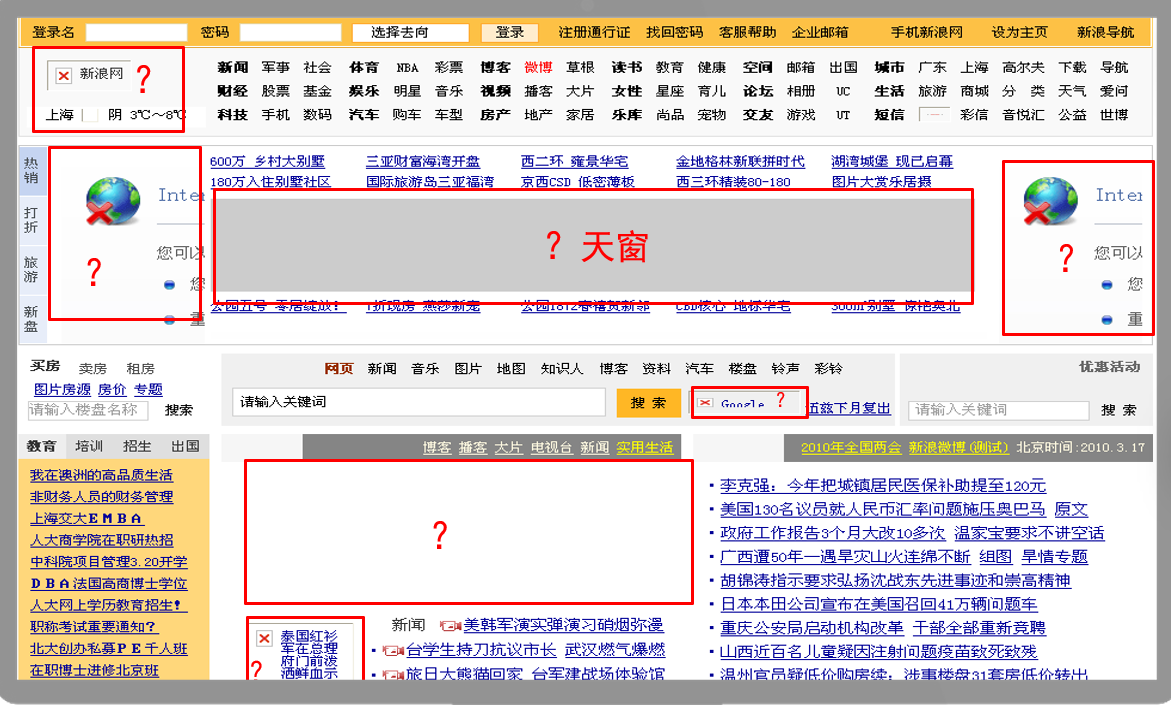The image size is (1171, 705).
Task: Open 新浪微博(测试) link
Action: 958,447
